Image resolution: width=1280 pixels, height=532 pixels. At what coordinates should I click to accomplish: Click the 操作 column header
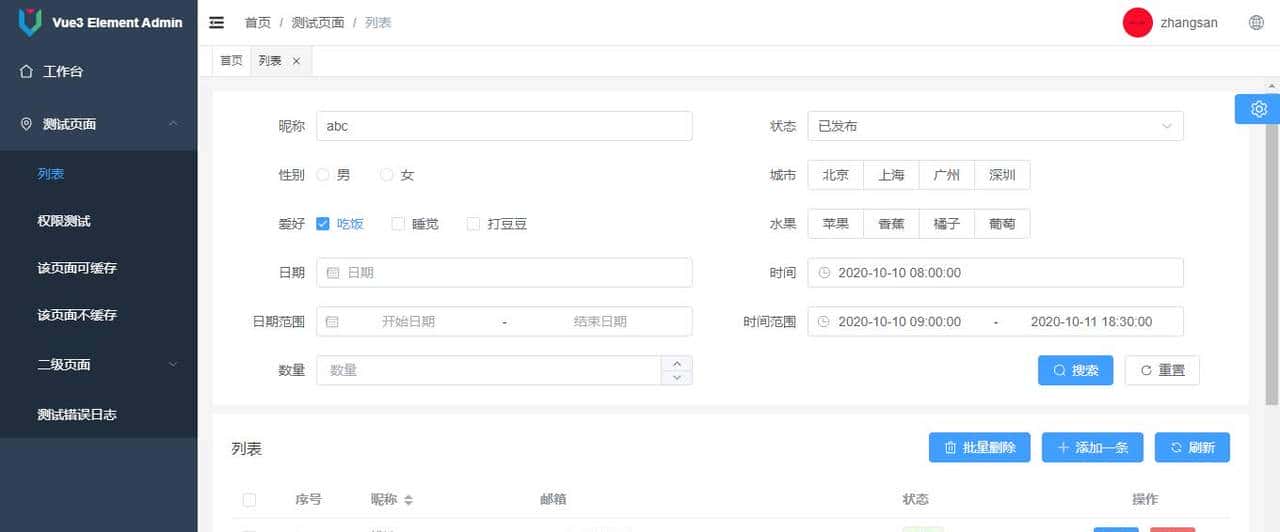1145,500
